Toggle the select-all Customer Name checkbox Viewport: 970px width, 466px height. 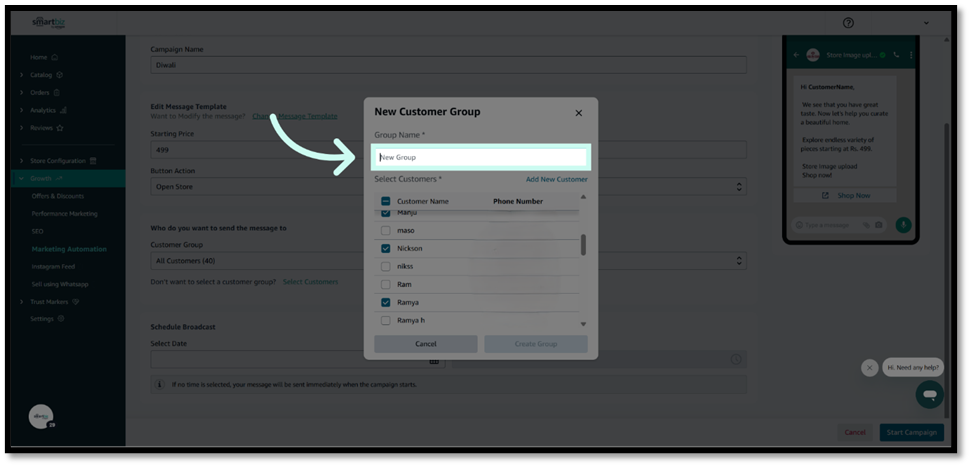pyautogui.click(x=385, y=201)
